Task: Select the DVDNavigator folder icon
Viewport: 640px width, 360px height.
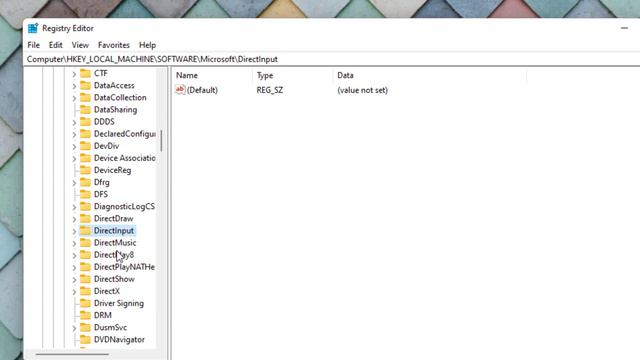Action: (85, 340)
